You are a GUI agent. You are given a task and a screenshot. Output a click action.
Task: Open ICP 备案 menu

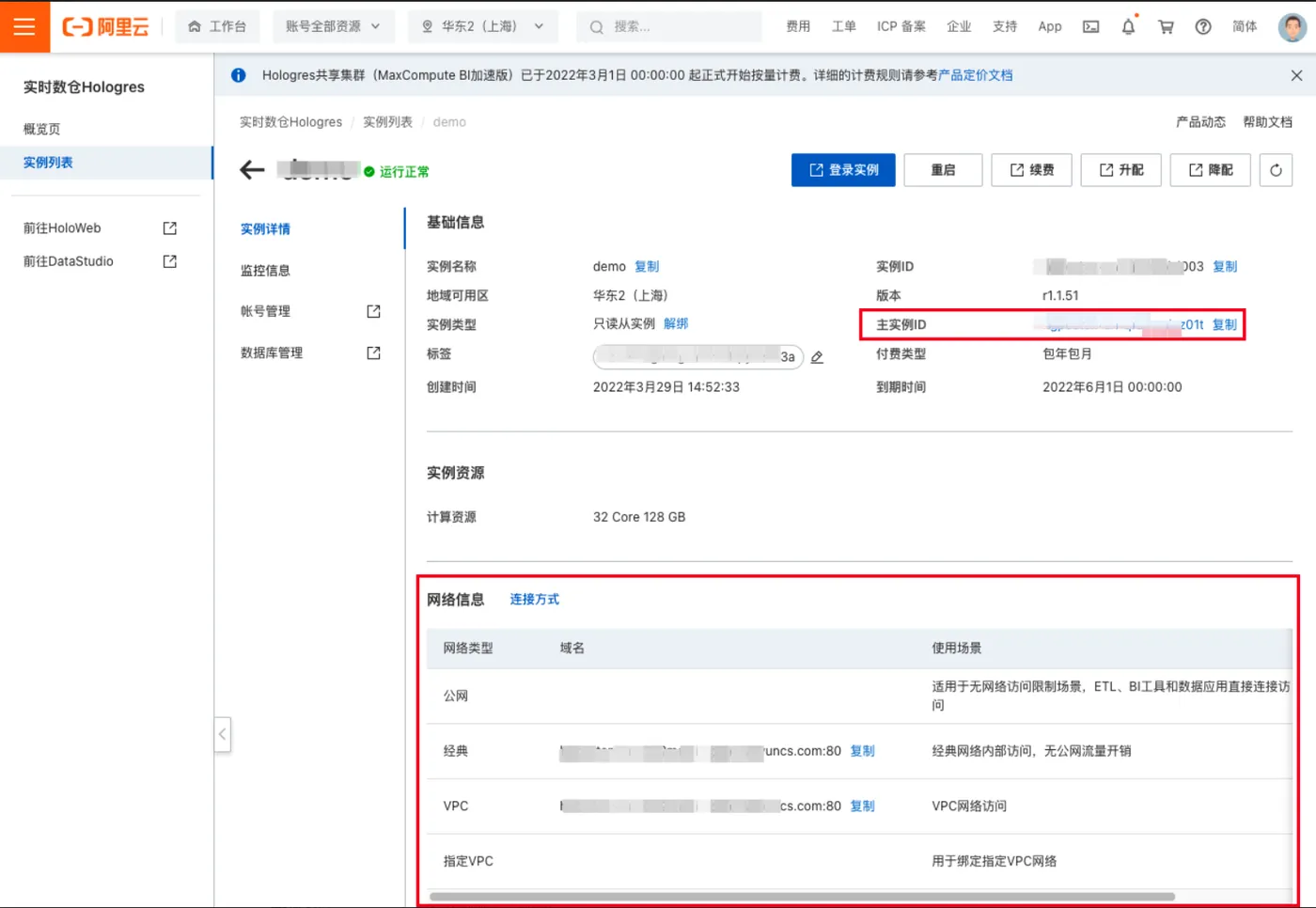coord(901,26)
